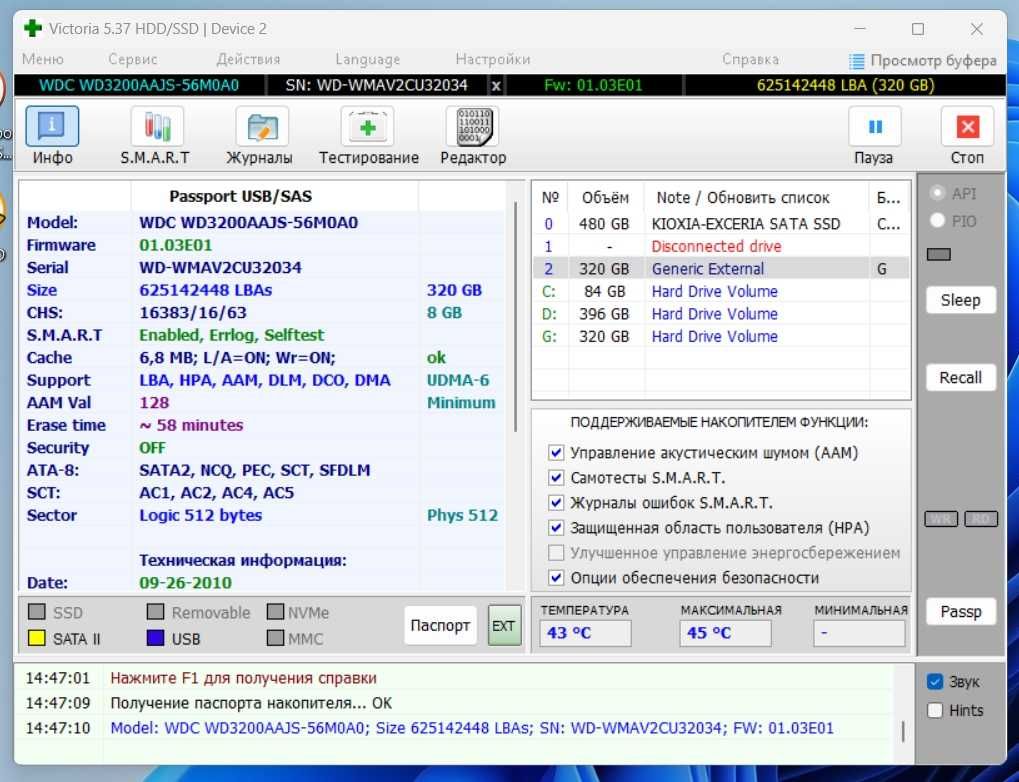This screenshot has height=782, width=1019.
Task: Click the gray MMC indicator swatch
Action: 276,638
